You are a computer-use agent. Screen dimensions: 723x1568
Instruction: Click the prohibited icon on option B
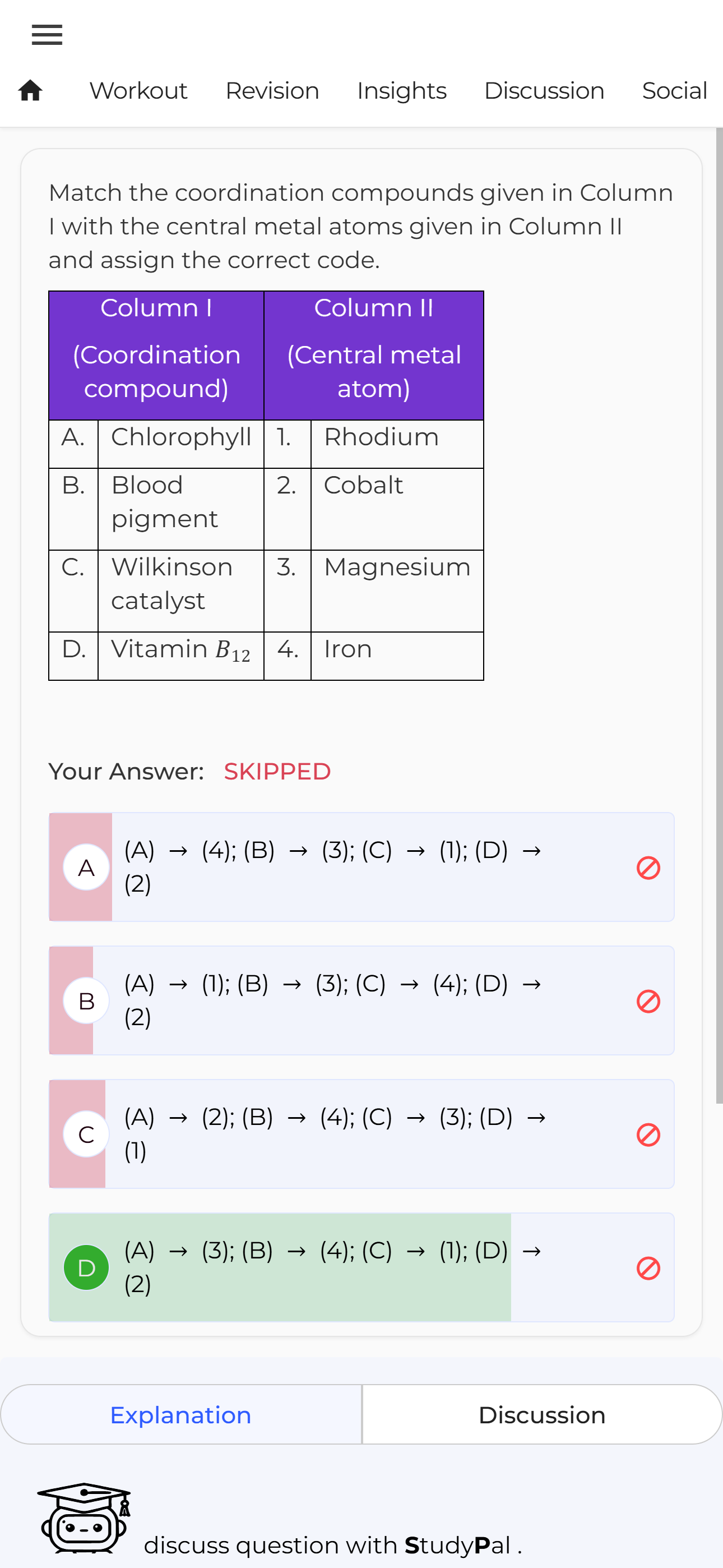point(648,1000)
